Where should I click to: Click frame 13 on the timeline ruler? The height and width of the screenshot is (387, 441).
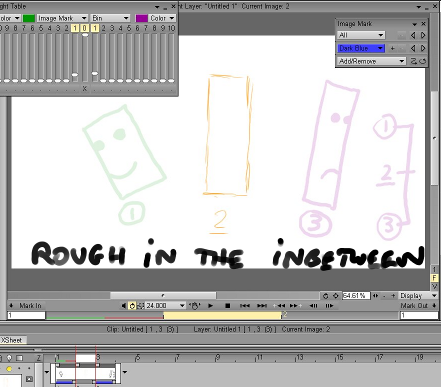(299, 358)
